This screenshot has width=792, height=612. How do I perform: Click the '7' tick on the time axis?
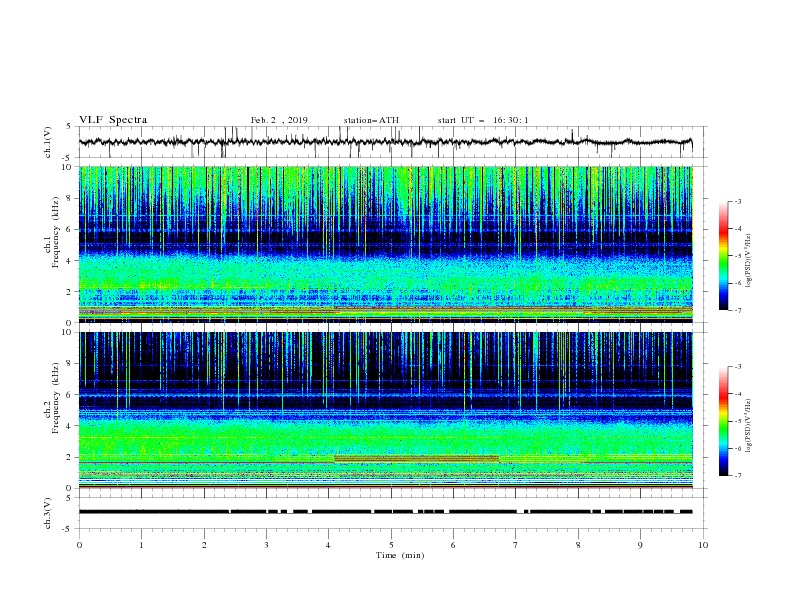(x=516, y=545)
